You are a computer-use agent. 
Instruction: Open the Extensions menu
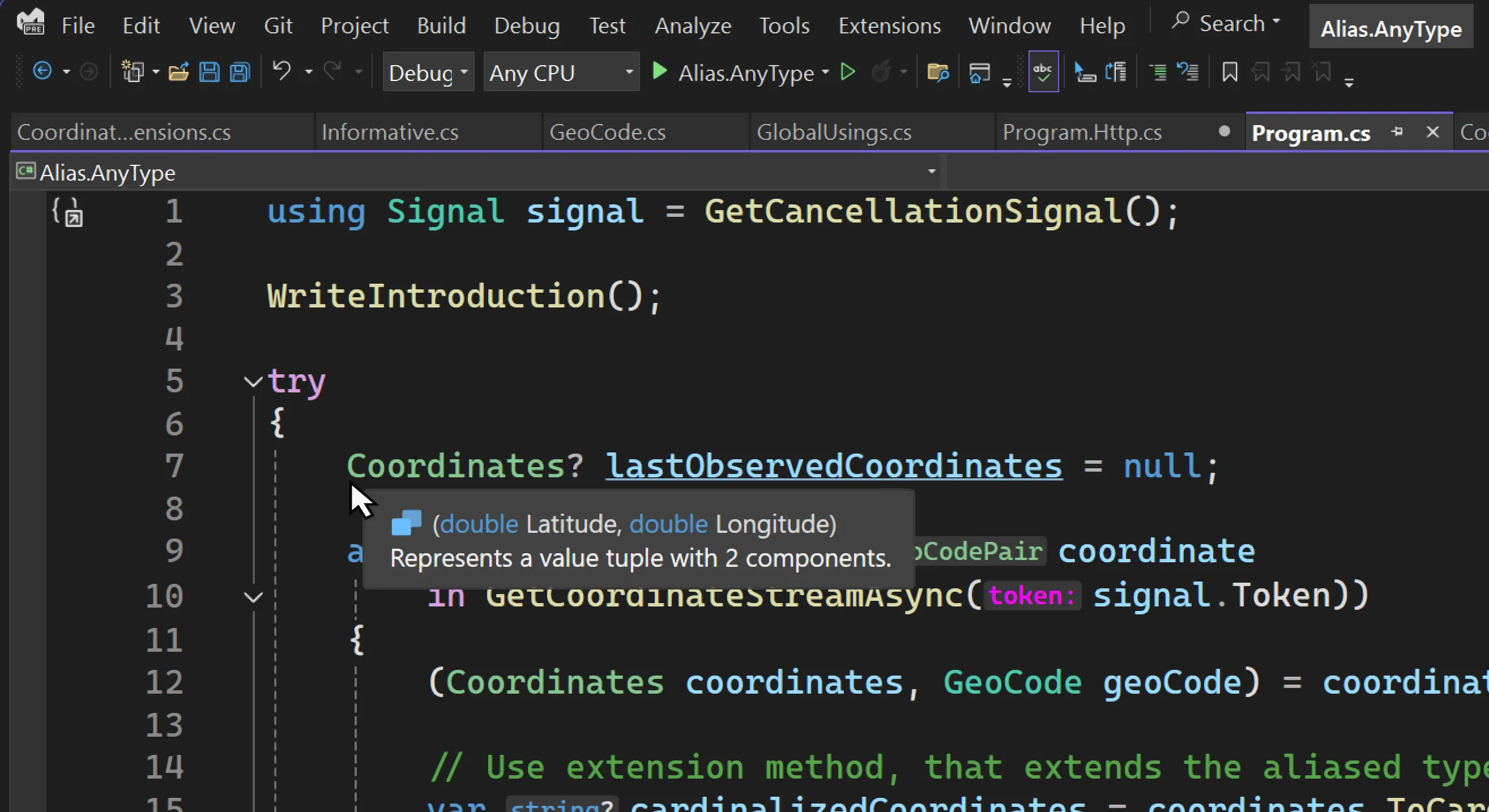[890, 25]
